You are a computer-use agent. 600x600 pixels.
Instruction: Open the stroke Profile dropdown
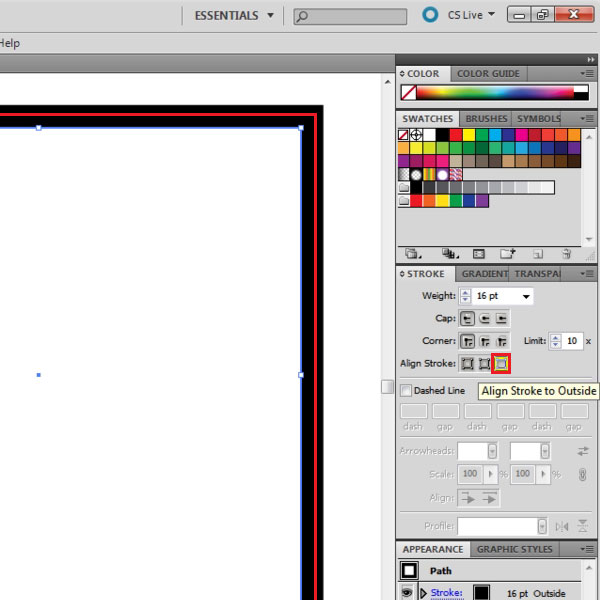click(542, 527)
